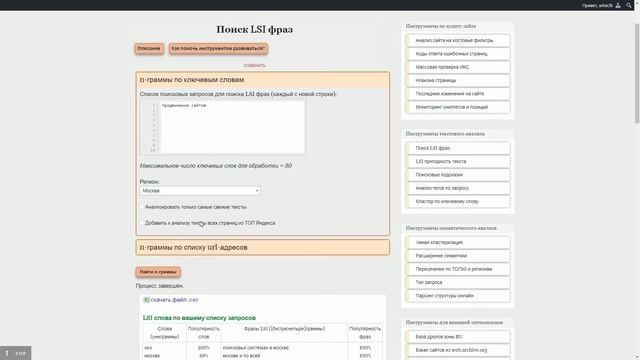The width and height of the screenshot is (640, 360).
Task: Click the page's vertical scrollbar thumb
Action: pyautogui.click(x=637, y=73)
